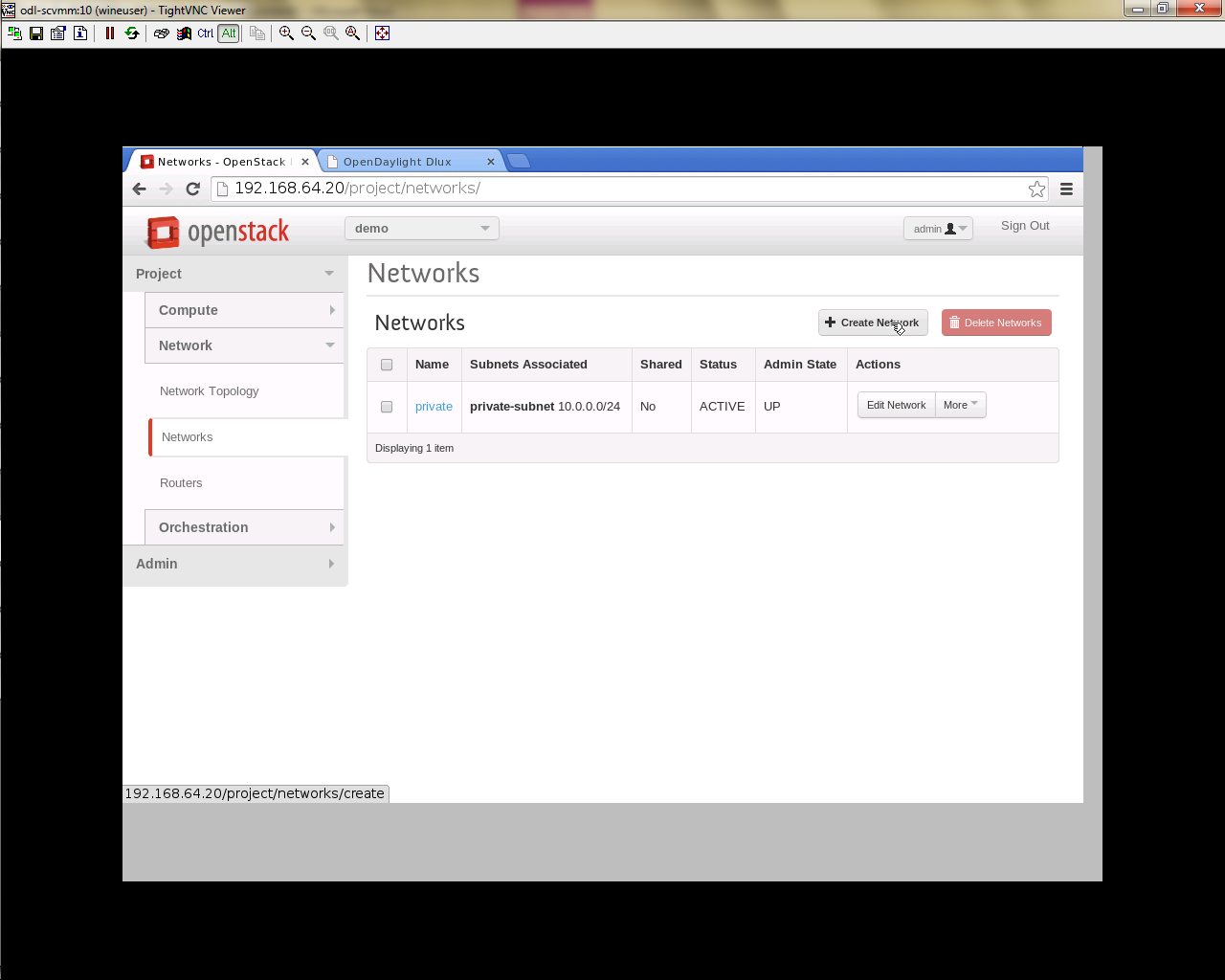Open Routers in the sidebar
1225x980 pixels.
[181, 483]
